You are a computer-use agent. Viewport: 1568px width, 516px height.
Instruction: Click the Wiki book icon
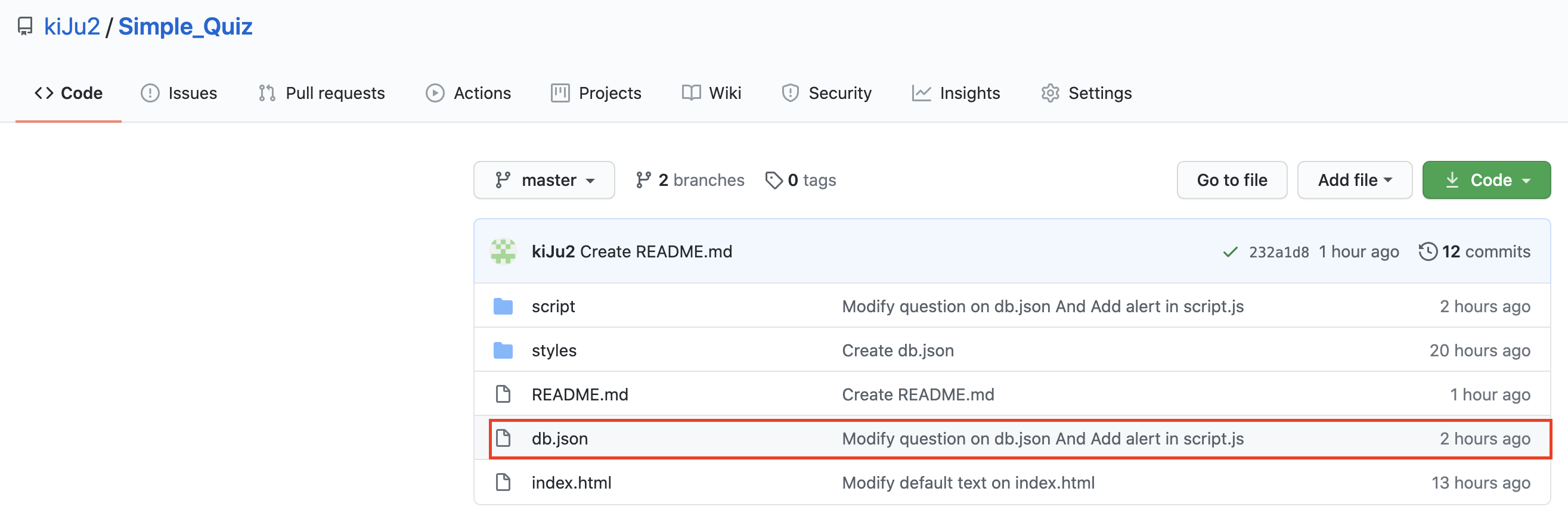pos(691,93)
